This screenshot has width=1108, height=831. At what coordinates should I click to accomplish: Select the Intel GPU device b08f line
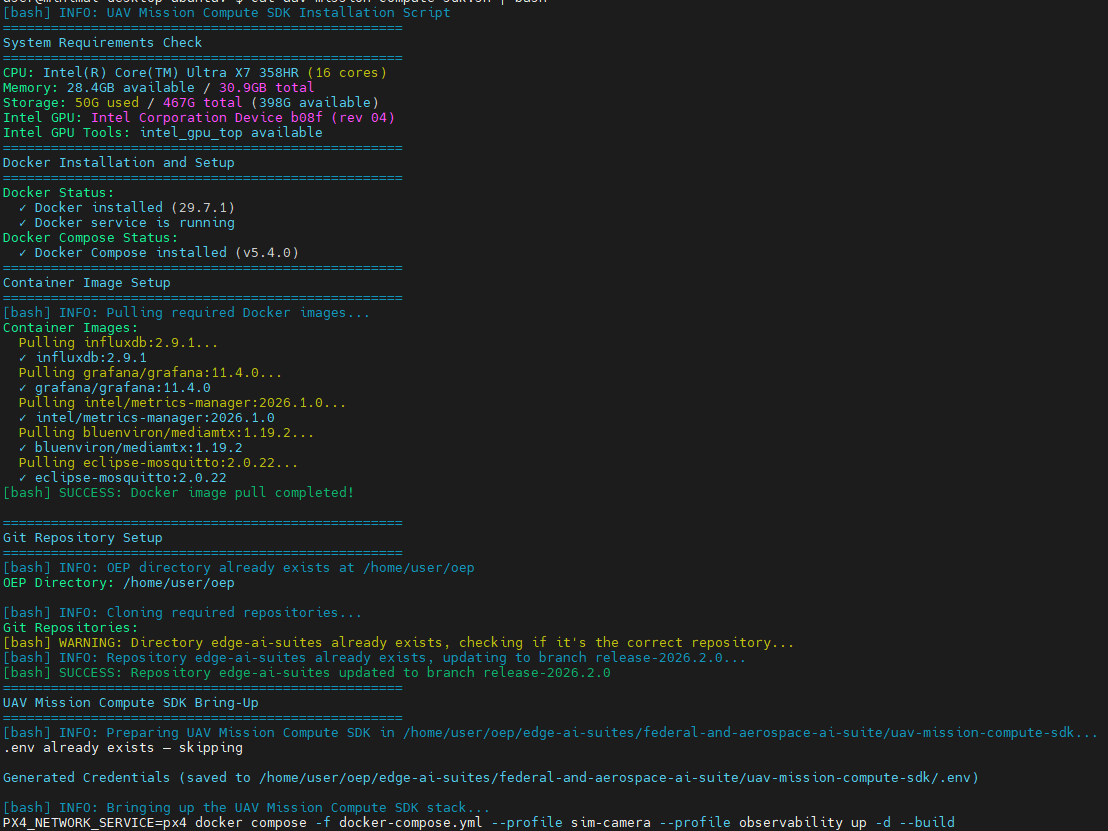tap(199, 117)
